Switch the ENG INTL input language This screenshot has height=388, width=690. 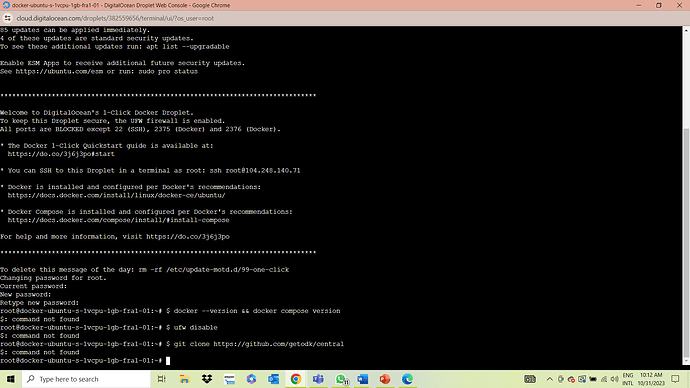coord(628,379)
